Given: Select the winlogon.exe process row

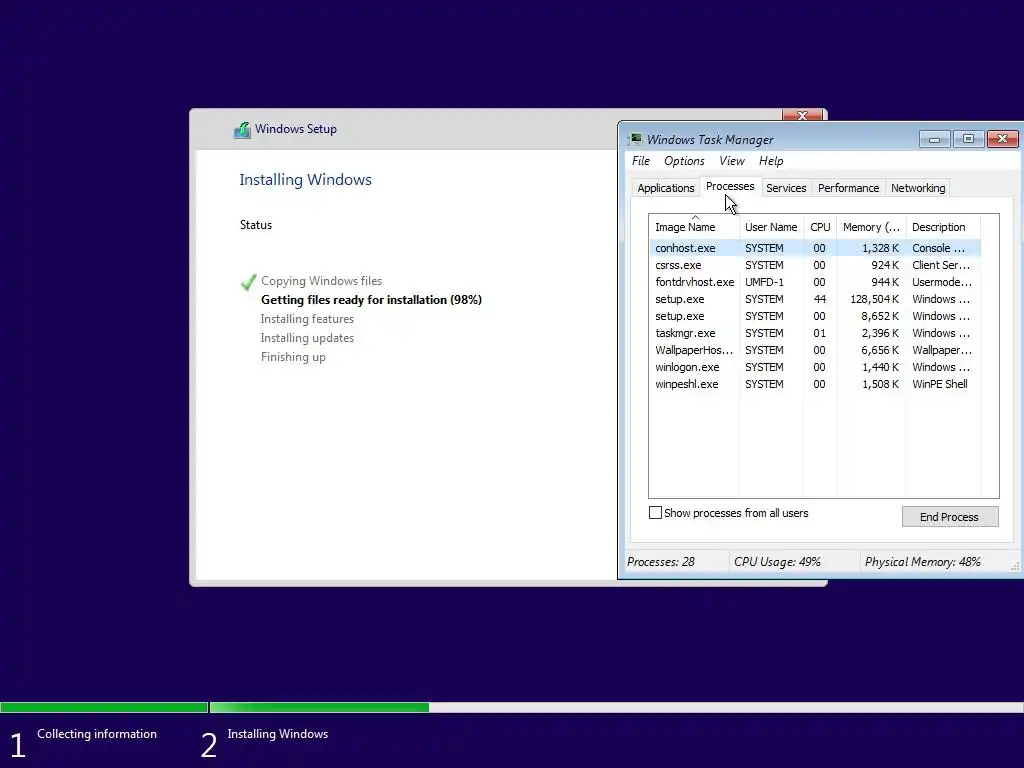Looking at the screenshot, I should click(x=815, y=367).
